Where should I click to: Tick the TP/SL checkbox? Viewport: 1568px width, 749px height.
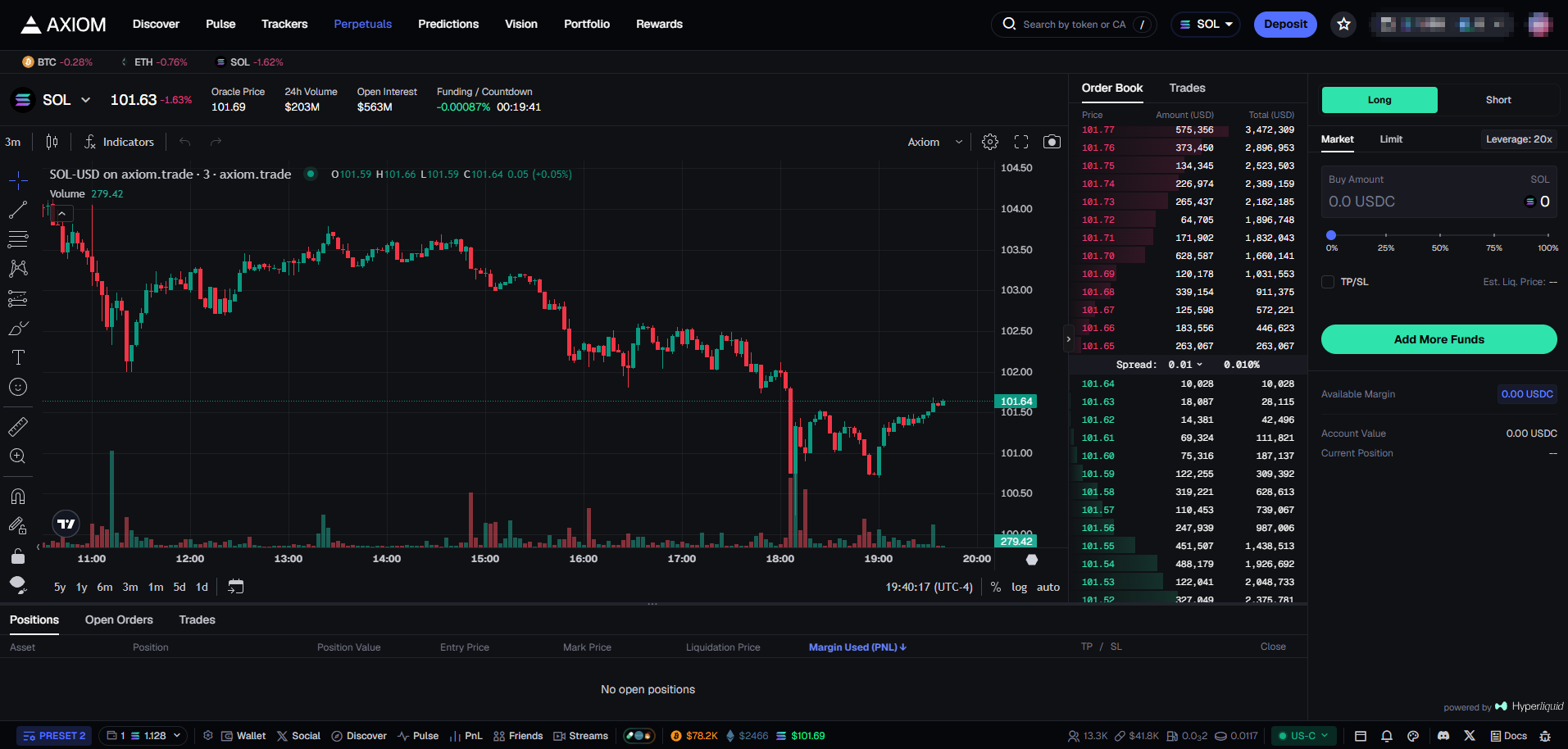(1328, 282)
